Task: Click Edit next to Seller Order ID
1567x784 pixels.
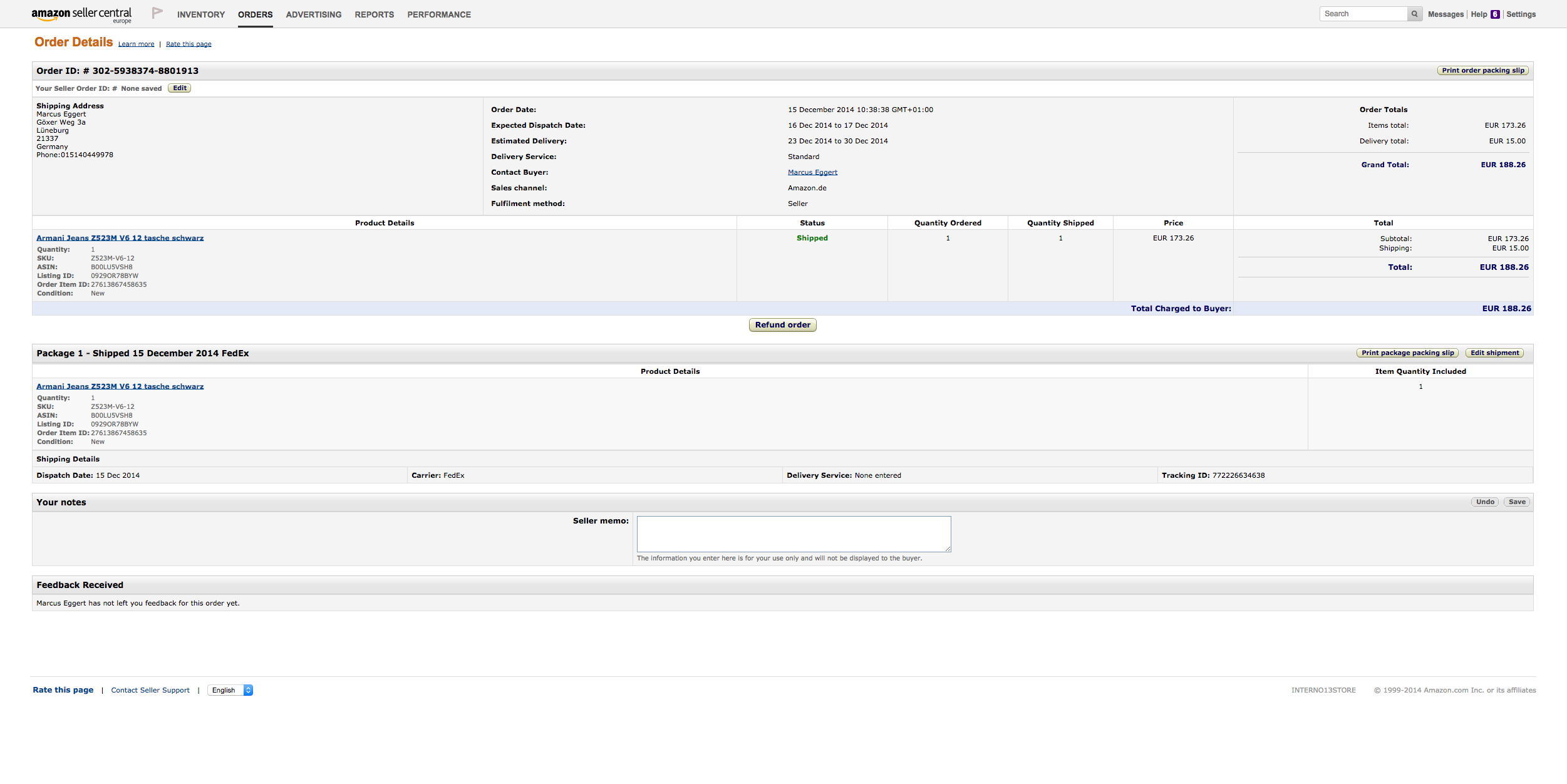Action: point(180,88)
